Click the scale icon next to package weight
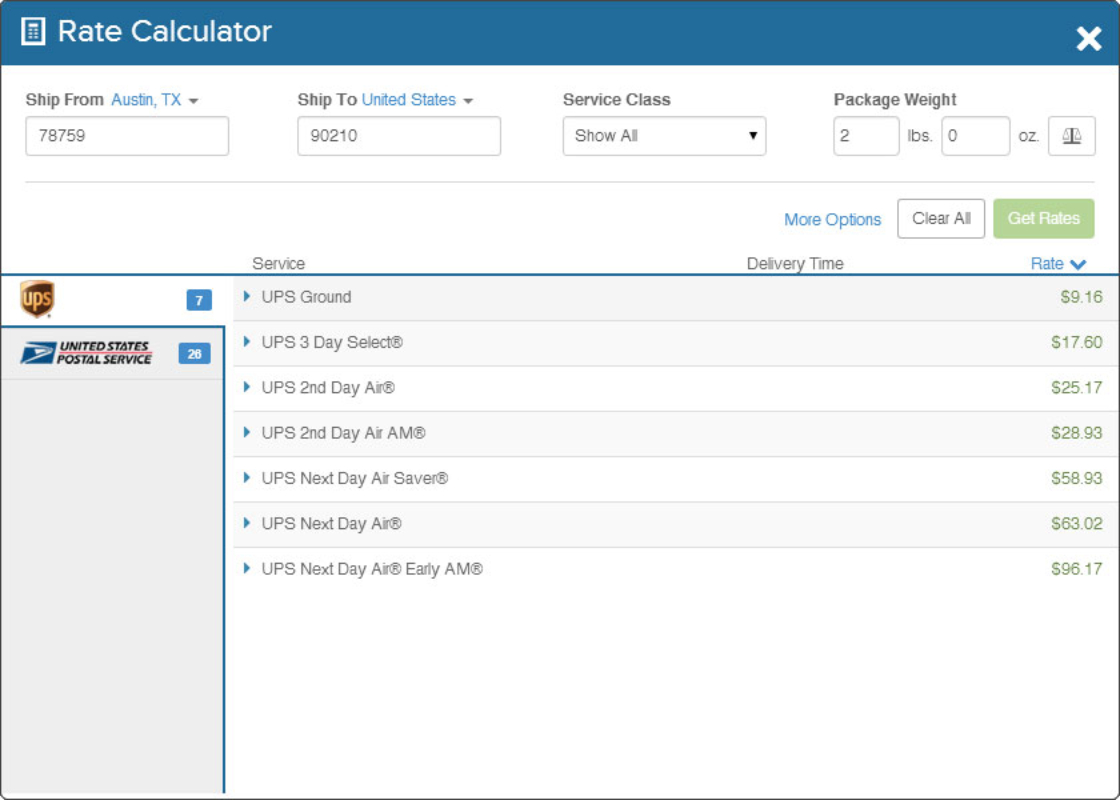The height and width of the screenshot is (800, 1120). 1071,136
